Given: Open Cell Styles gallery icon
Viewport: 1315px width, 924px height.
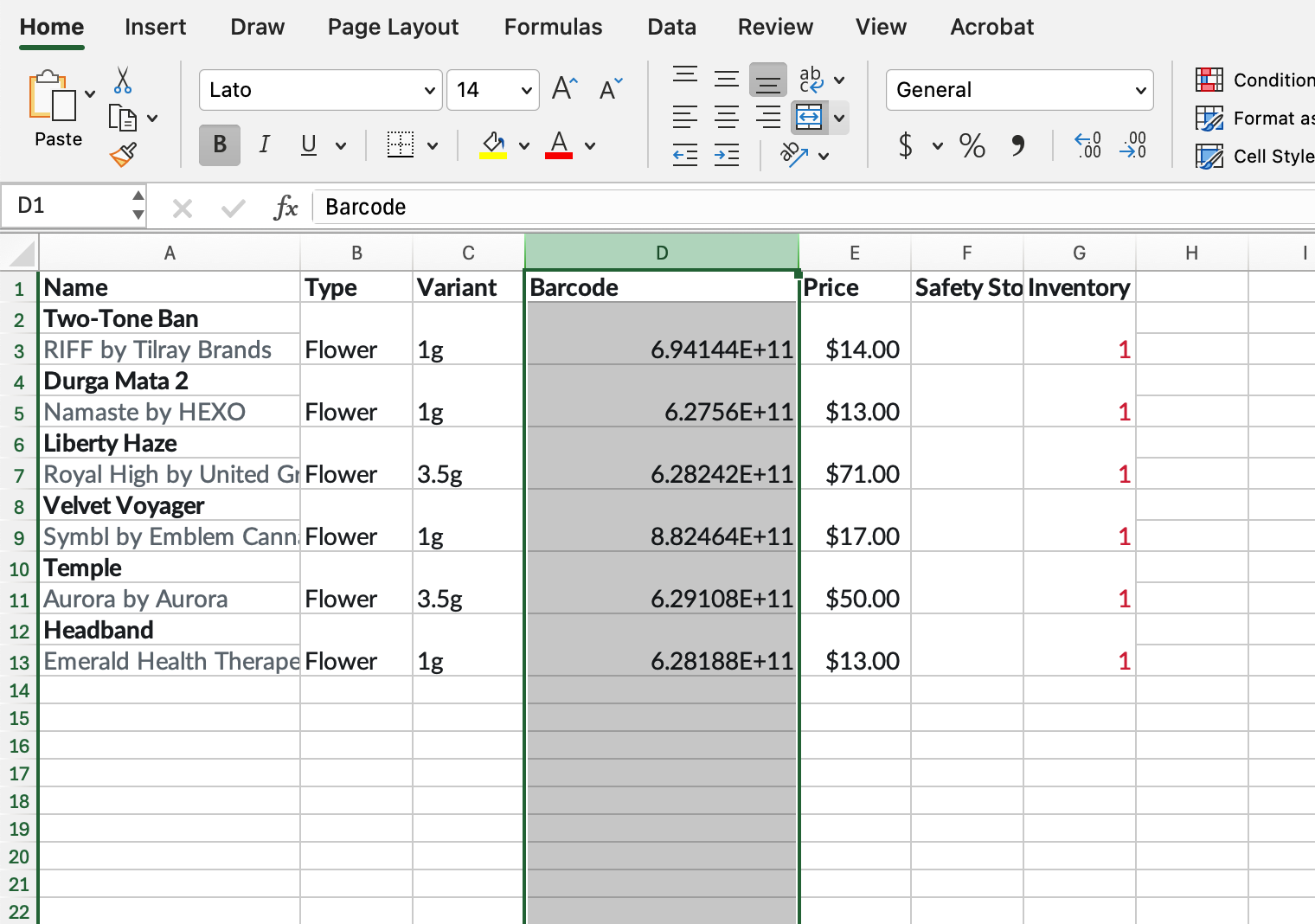Looking at the screenshot, I should (x=1209, y=156).
